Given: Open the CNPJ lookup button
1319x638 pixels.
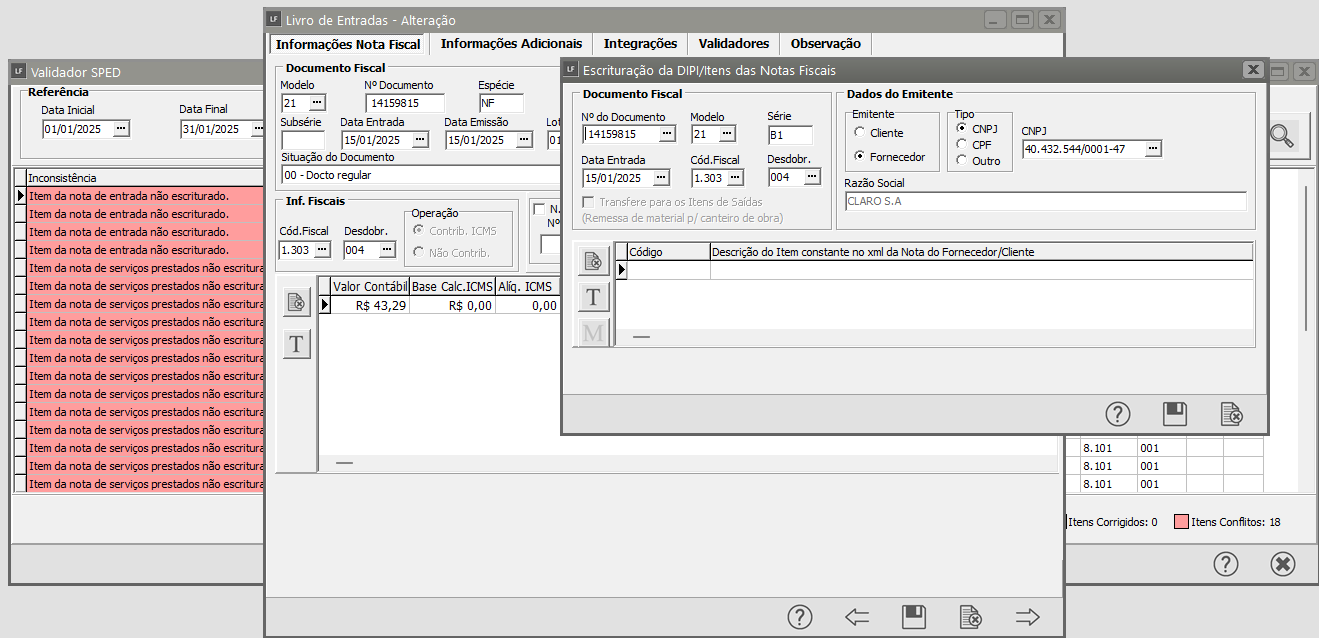Looking at the screenshot, I should pyautogui.click(x=1153, y=149).
